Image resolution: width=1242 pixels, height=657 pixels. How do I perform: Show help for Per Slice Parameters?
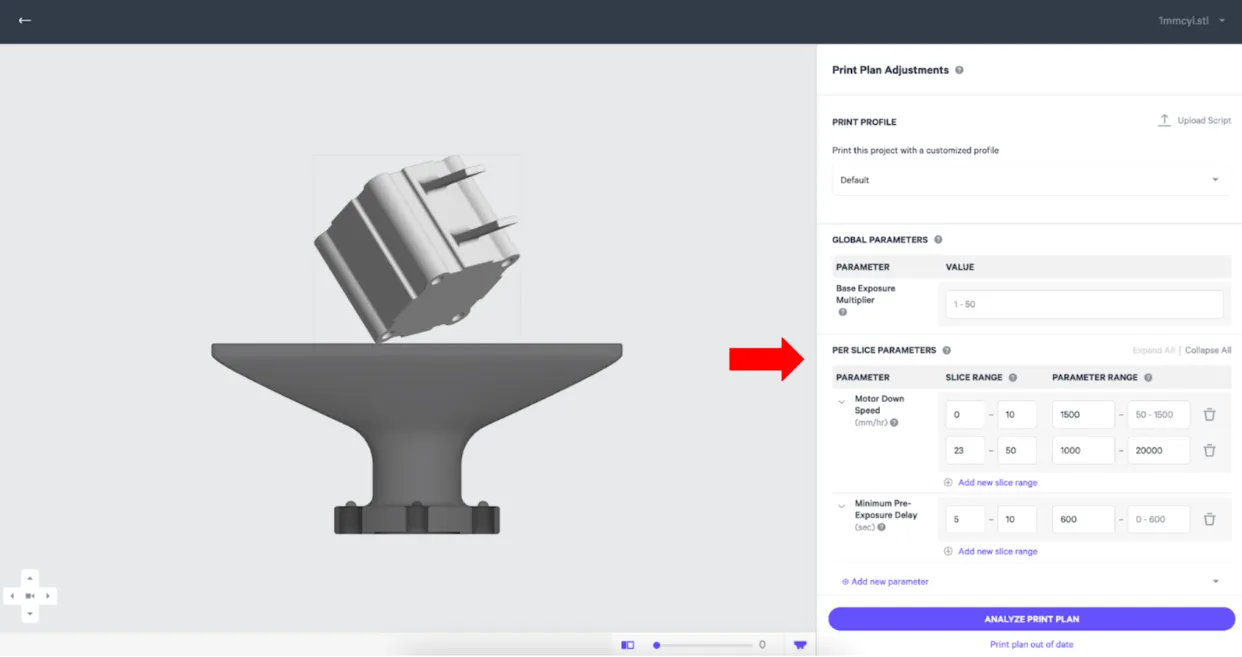click(946, 350)
